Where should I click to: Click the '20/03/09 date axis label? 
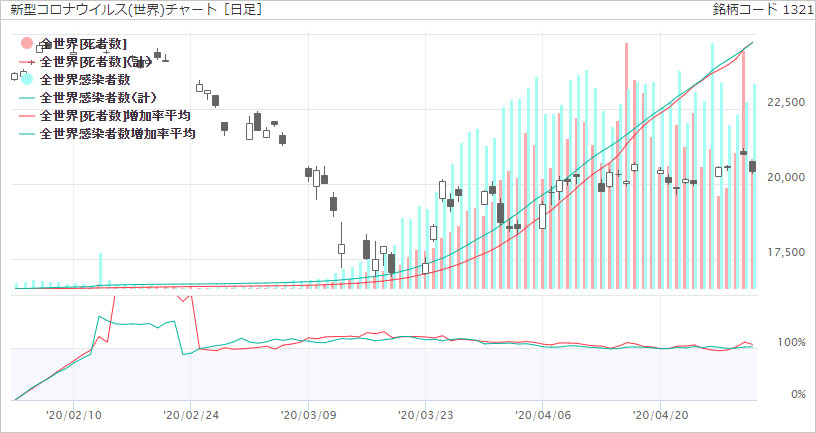308,416
